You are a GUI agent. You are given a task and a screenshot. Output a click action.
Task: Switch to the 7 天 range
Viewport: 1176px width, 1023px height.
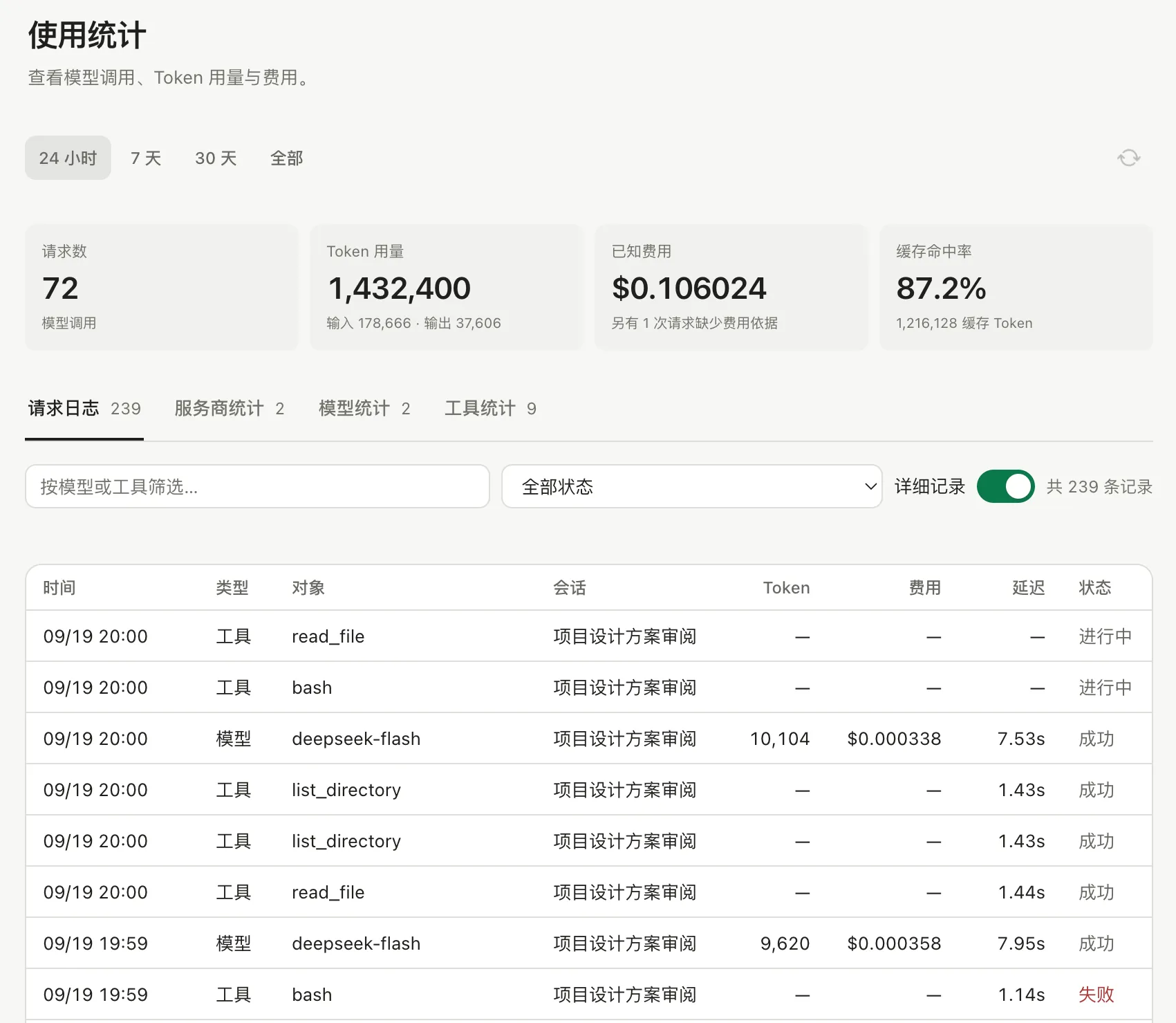pos(146,158)
